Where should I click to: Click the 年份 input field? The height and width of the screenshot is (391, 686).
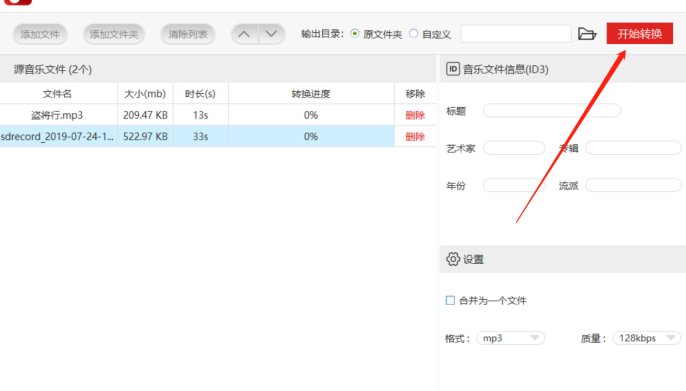point(514,185)
